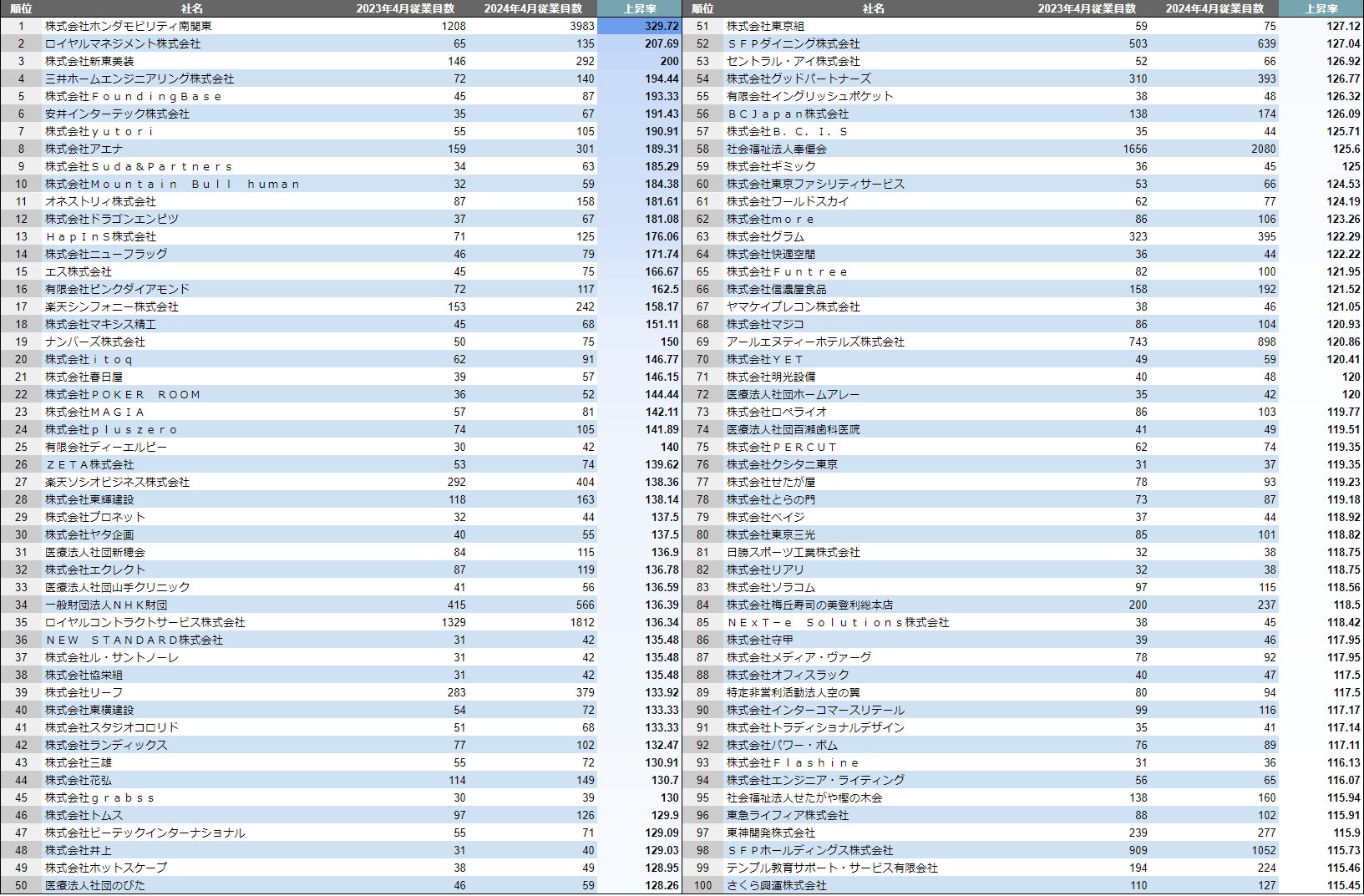Image resolution: width=1364 pixels, height=896 pixels.
Task: Click on ＺＥＴＡ株式会社
Action: (89, 464)
